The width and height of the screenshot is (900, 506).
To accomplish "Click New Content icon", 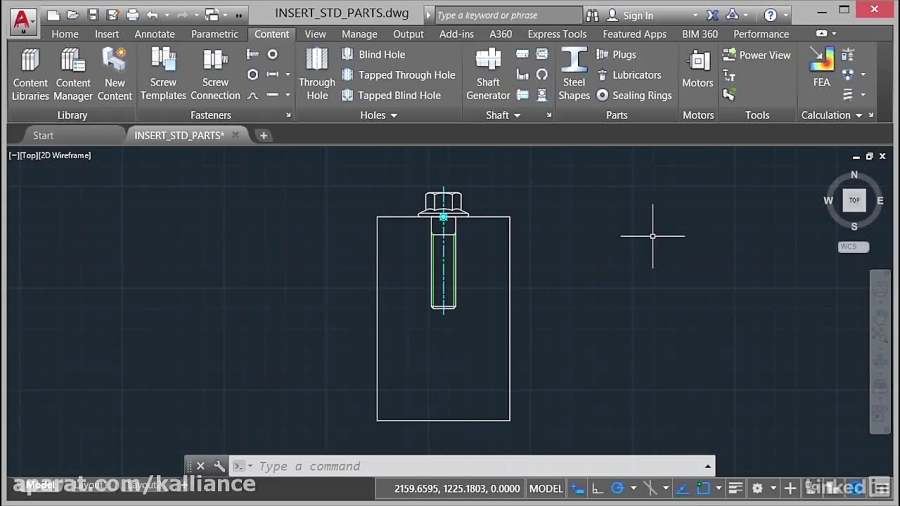I will coord(114,75).
